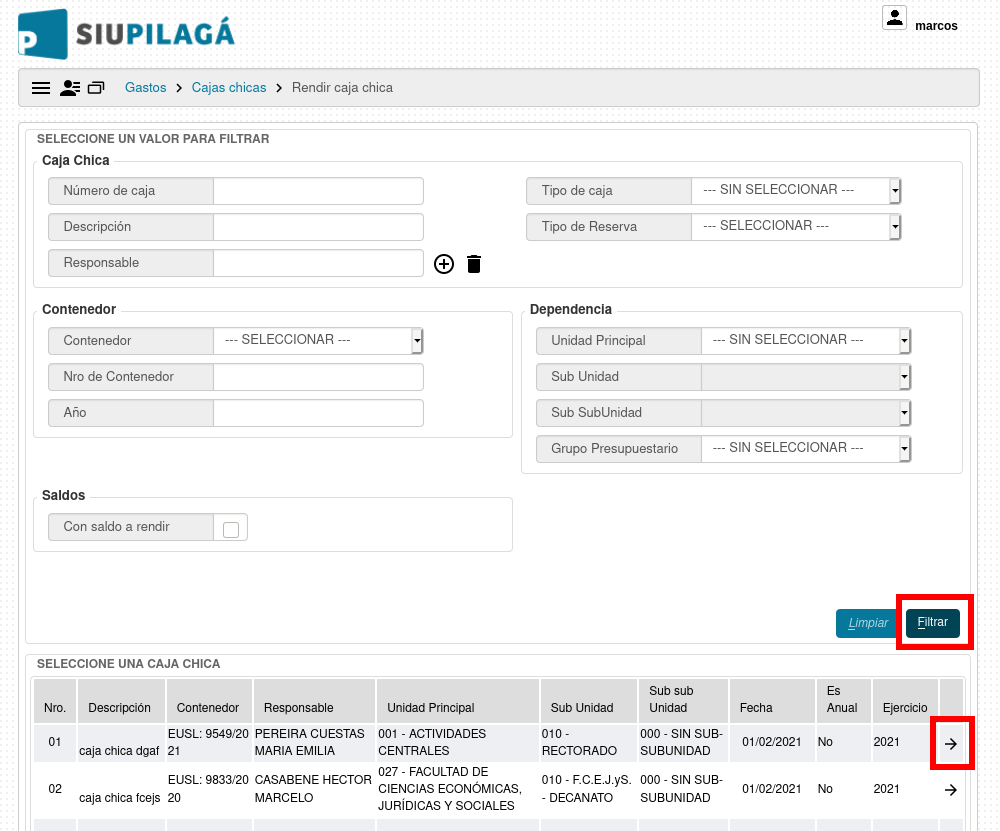This screenshot has height=831, width=1000.
Task: Focus the Responsable input field
Action: [318, 263]
